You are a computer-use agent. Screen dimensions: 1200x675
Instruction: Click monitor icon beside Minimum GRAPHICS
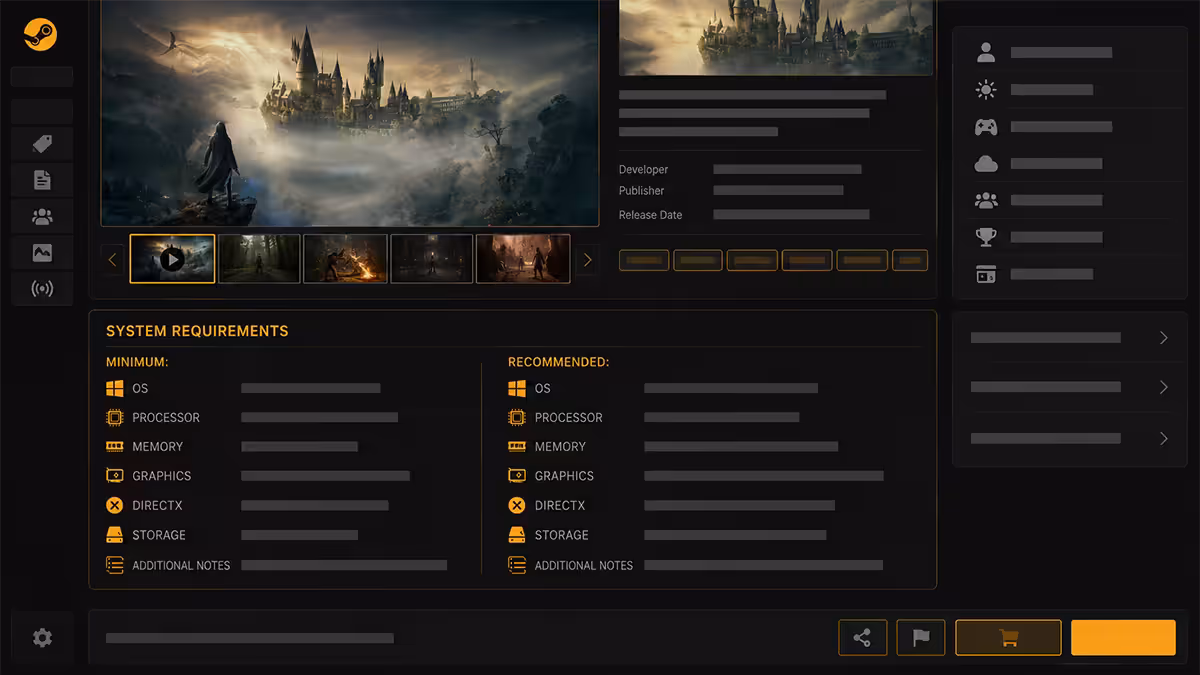click(x=114, y=476)
